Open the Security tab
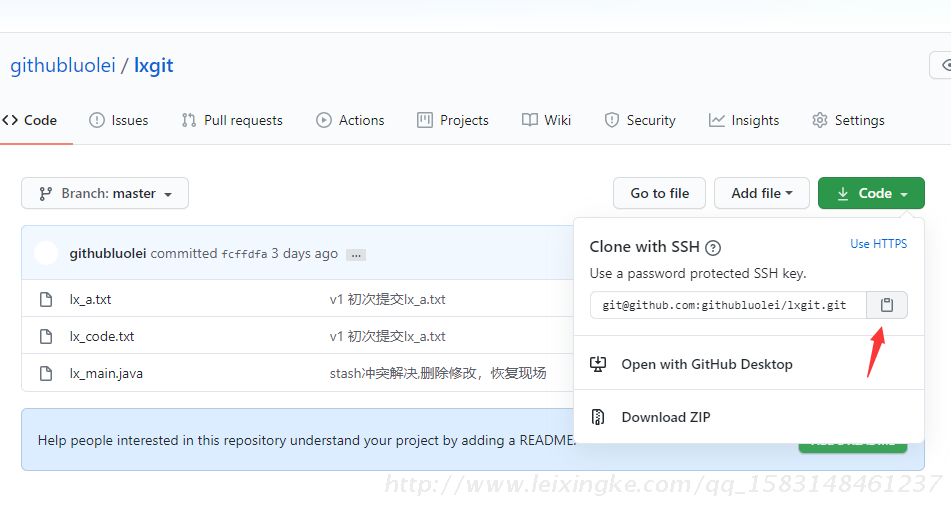The width and height of the screenshot is (951, 512). [x=640, y=120]
